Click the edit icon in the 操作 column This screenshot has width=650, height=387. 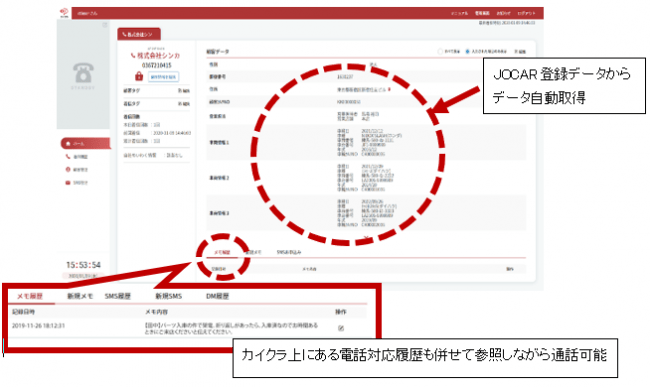pos(341,328)
